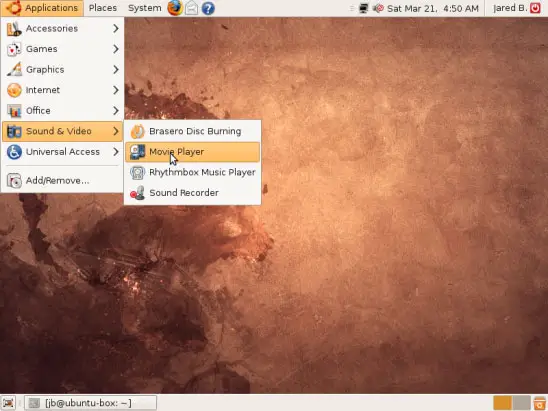Screen dimensions: 548x411
Task: Open the volume control tray icon
Action: pos(378,8)
